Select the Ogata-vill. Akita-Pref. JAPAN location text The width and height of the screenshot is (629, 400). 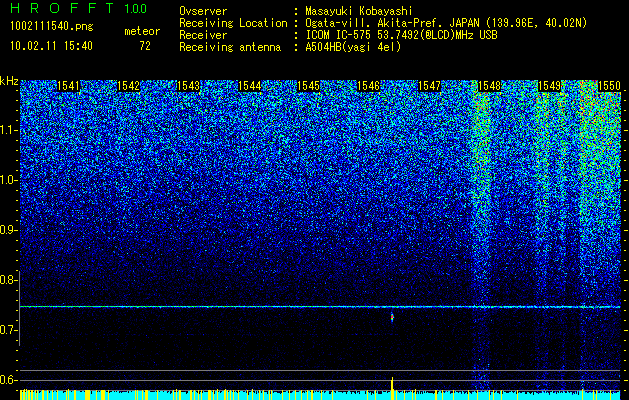click(x=446, y=23)
